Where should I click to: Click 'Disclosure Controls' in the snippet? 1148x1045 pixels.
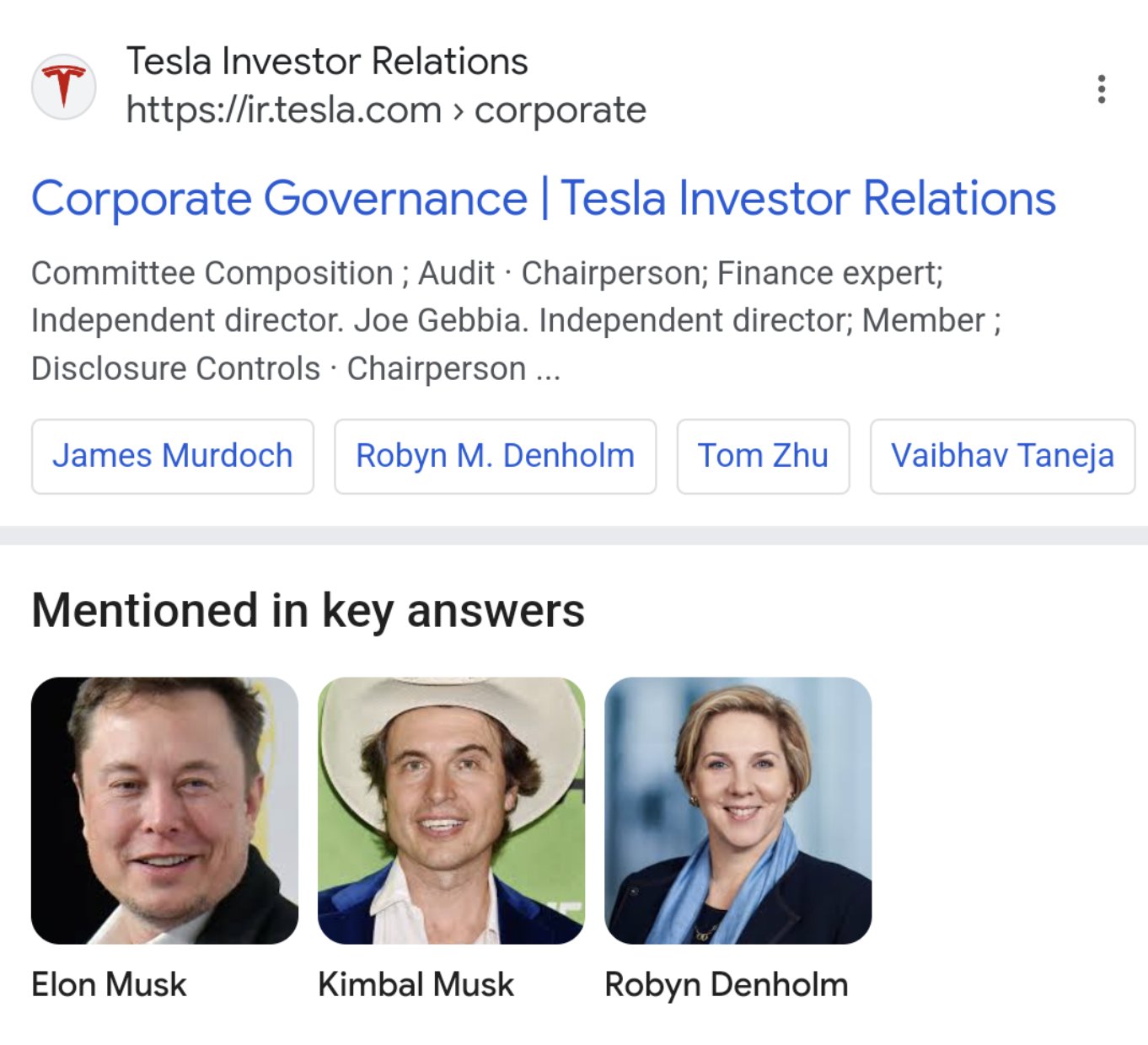click(175, 369)
